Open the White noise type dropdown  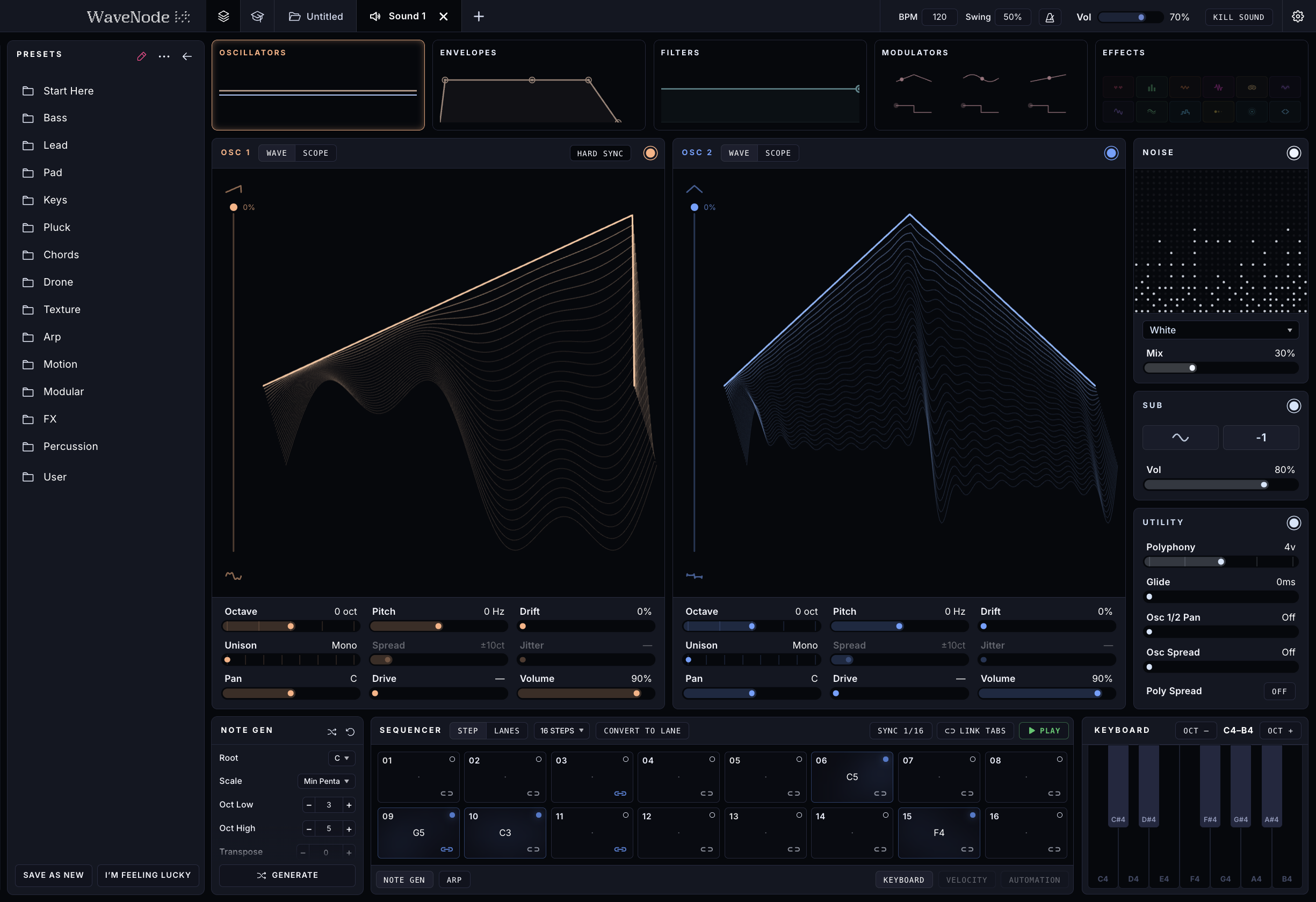[1220, 330]
